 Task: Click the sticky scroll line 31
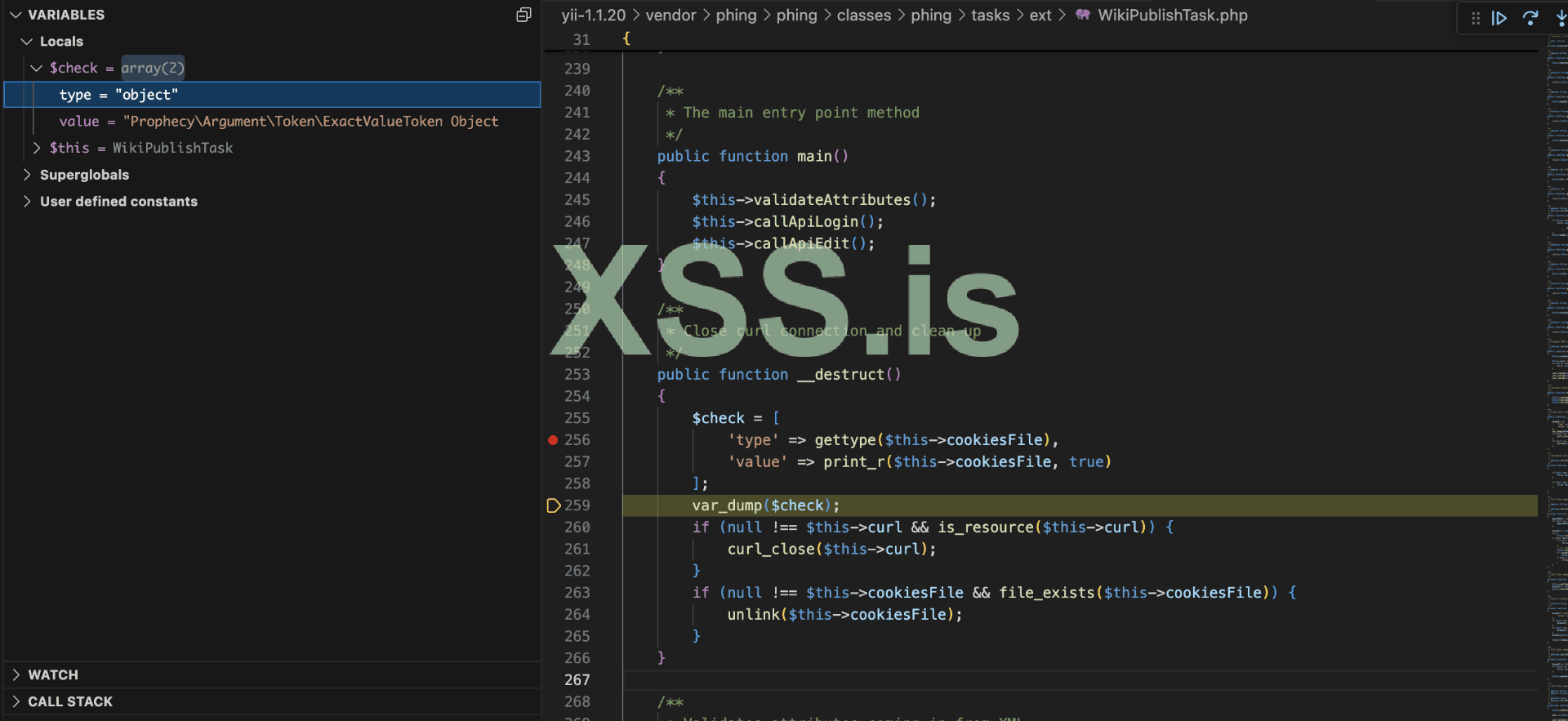pyautogui.click(x=1040, y=39)
